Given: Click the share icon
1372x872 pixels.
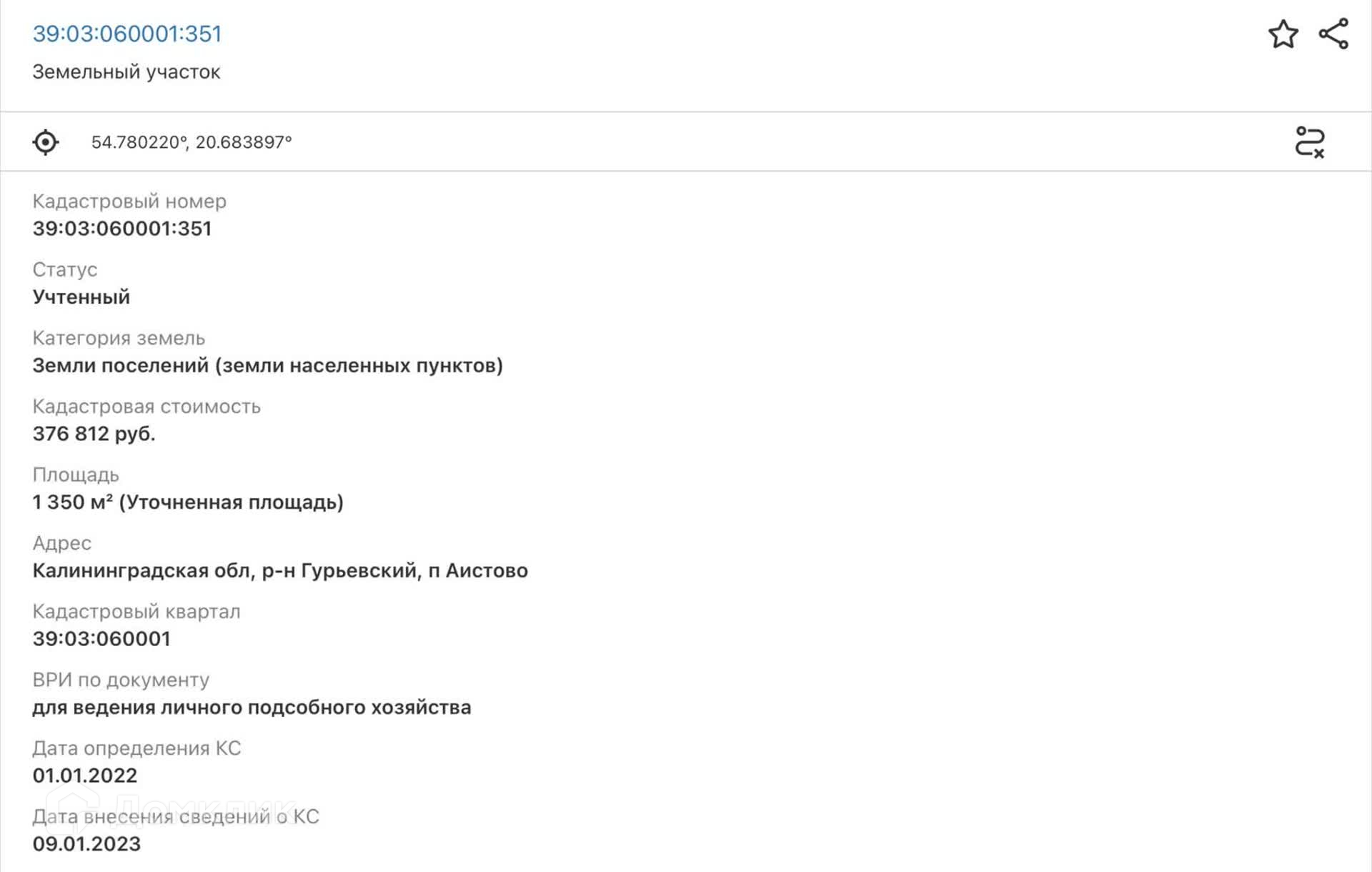Looking at the screenshot, I should 1333,34.
